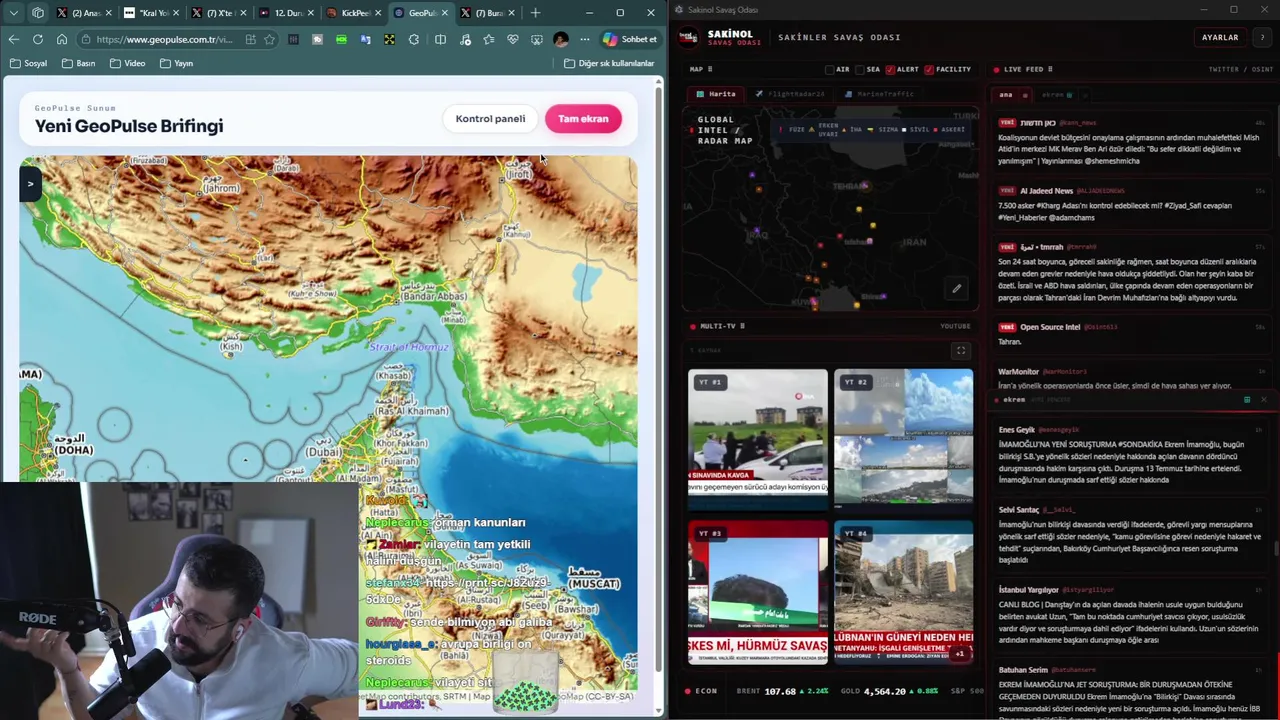The height and width of the screenshot is (720, 1280).
Task: Open the YT #3 video thumbnail
Action: coord(758,593)
